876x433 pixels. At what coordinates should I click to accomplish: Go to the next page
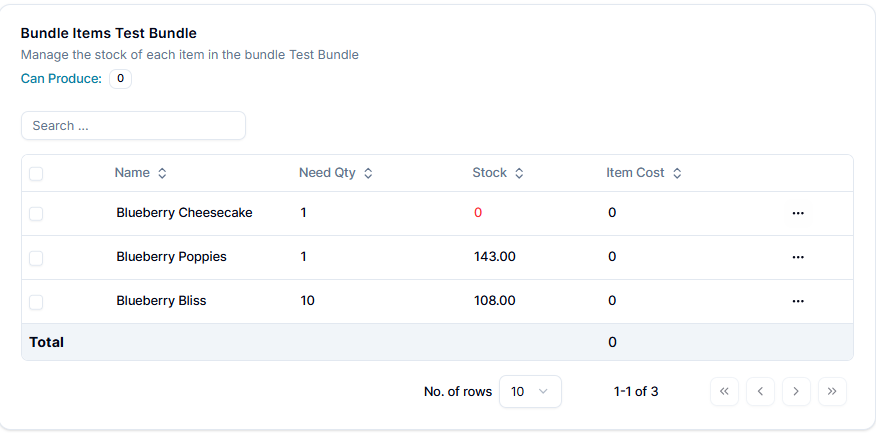pyautogui.click(x=796, y=392)
